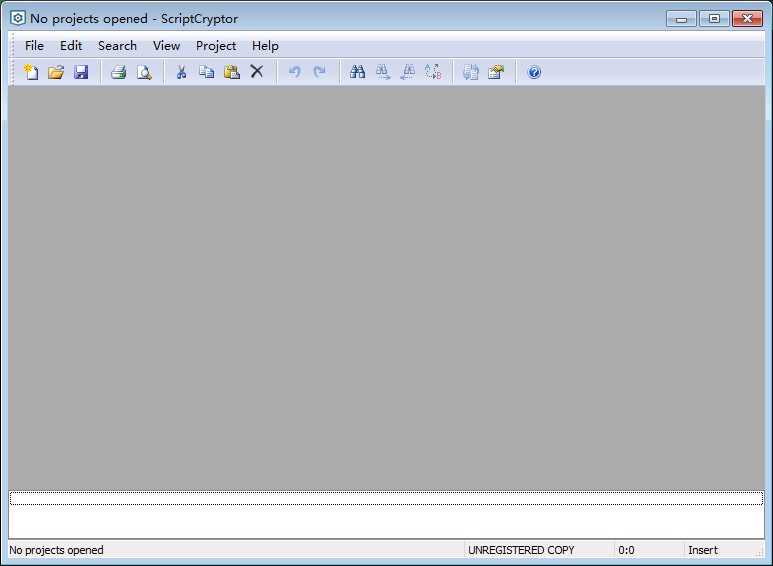Open the View menu
The image size is (773, 566).
(x=166, y=46)
